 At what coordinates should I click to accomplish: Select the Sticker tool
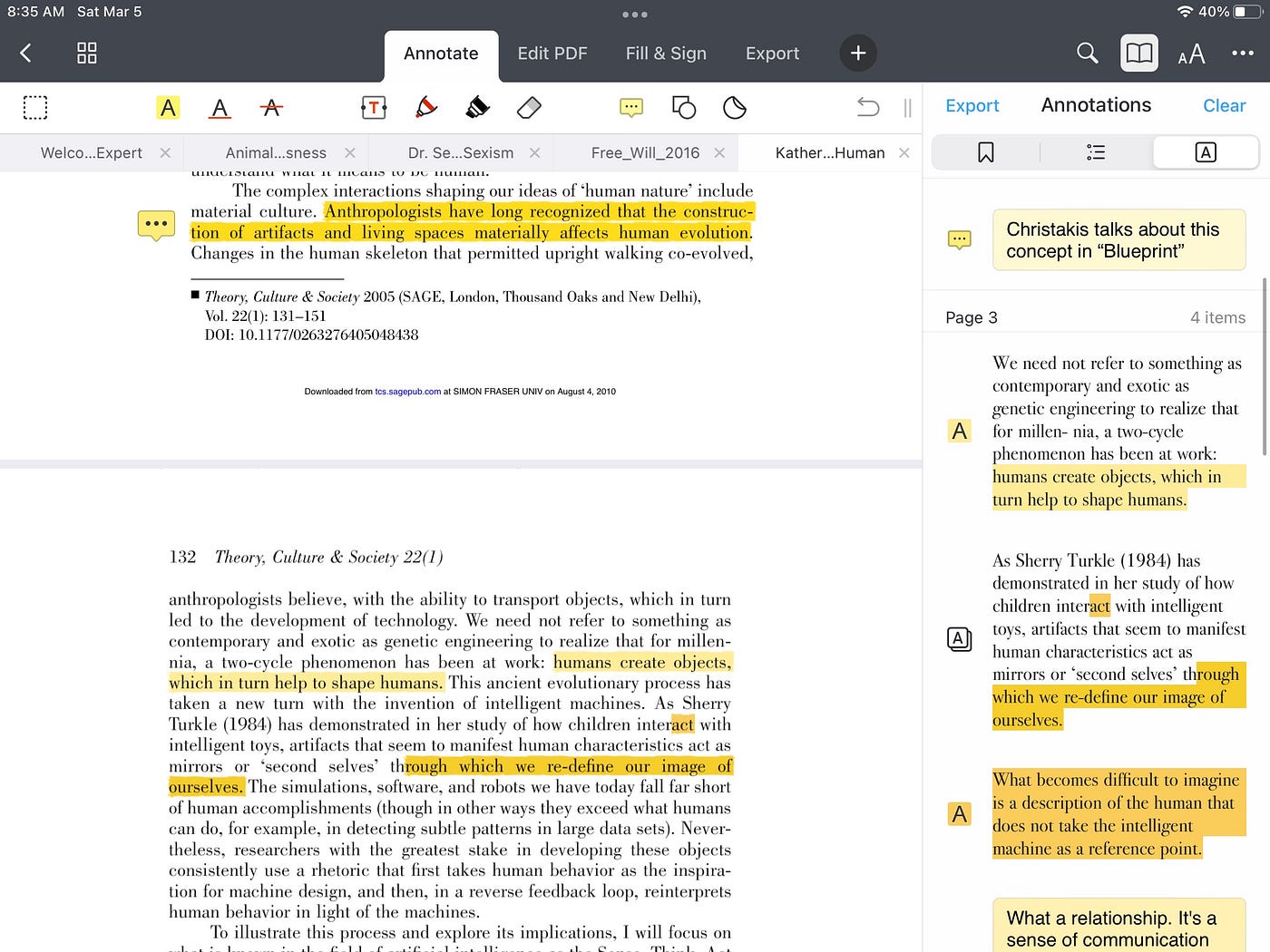coord(735,108)
